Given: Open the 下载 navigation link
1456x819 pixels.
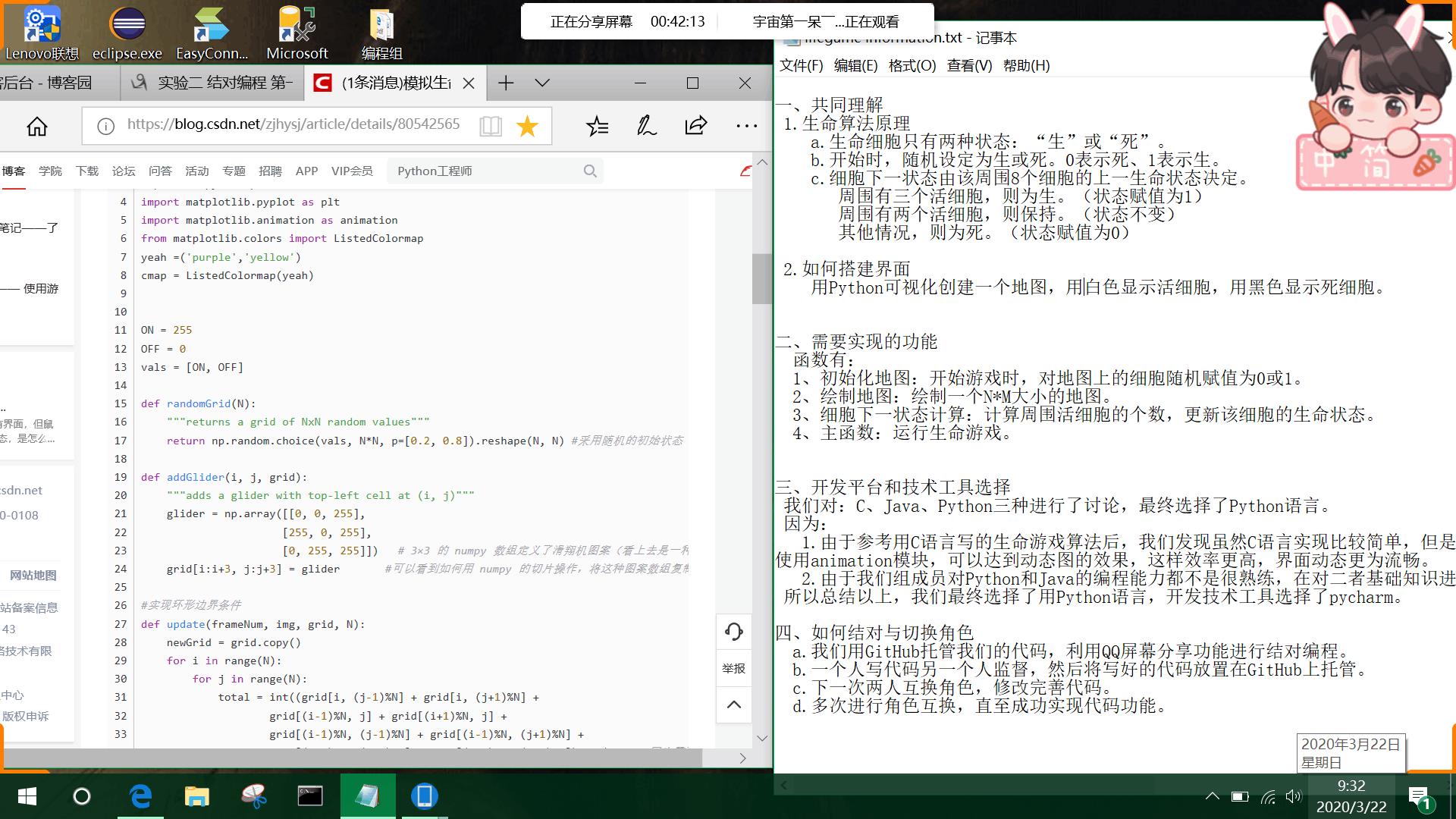Looking at the screenshot, I should (87, 171).
